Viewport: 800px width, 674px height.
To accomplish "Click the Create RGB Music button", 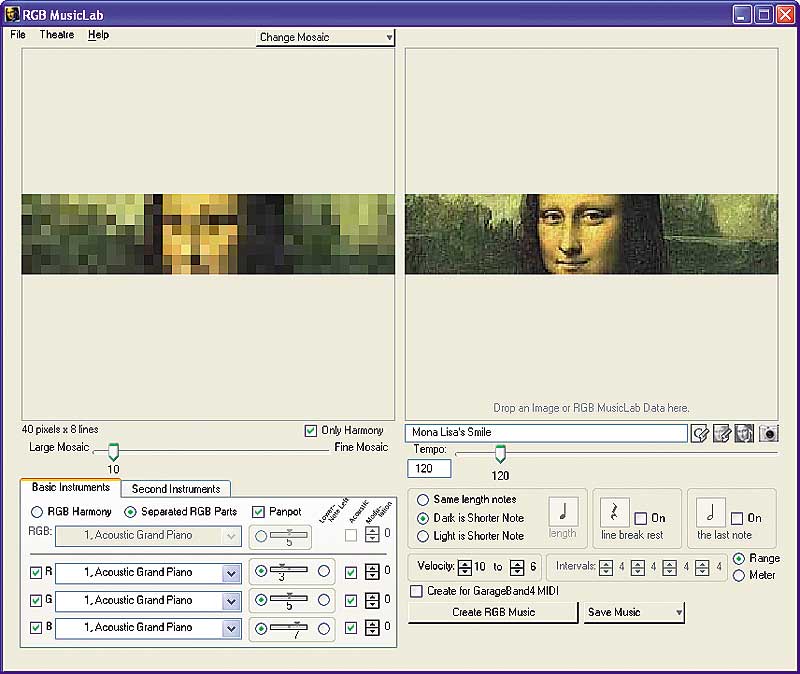I will [493, 612].
